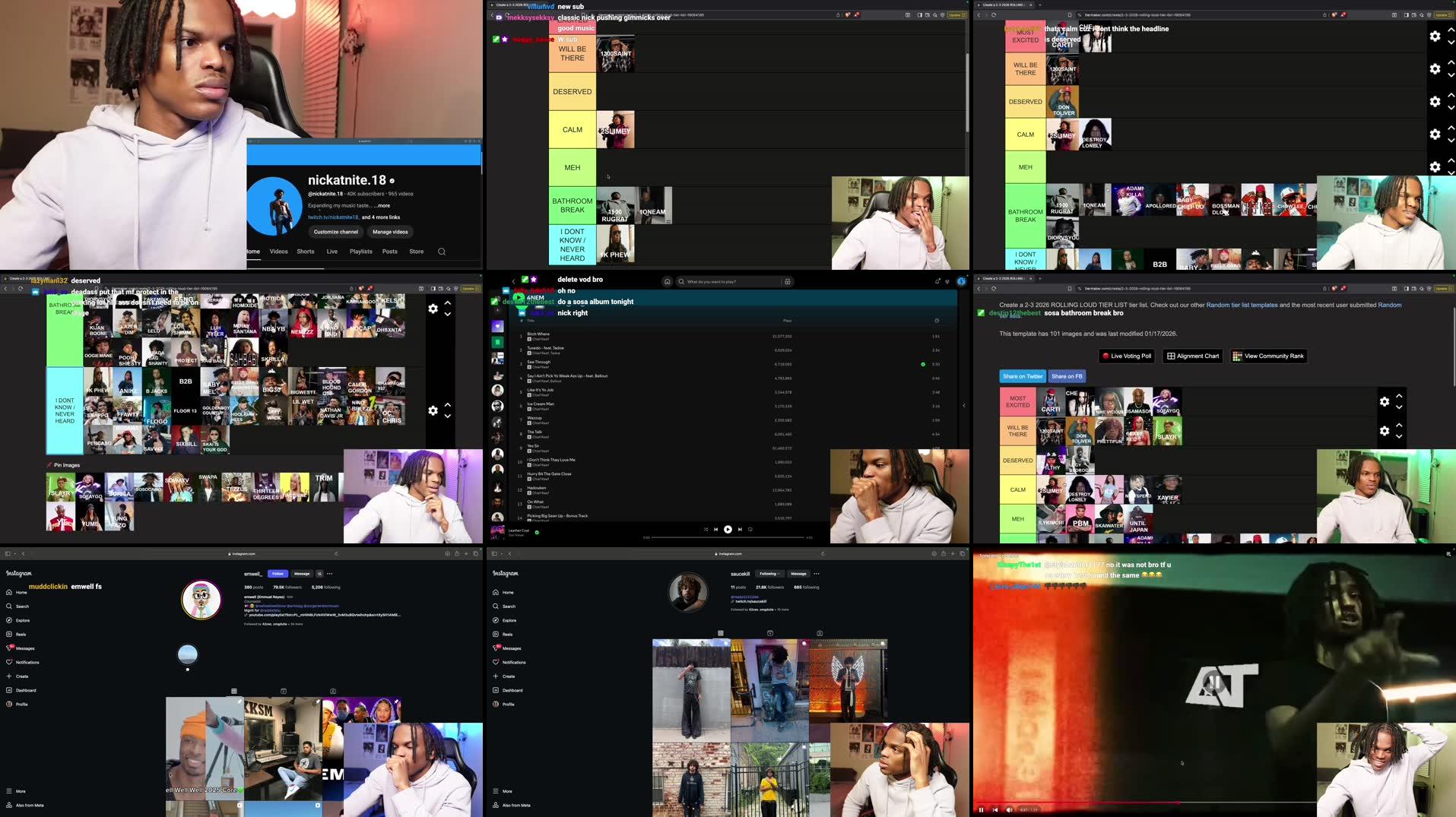Image resolution: width=1456 pixels, height=817 pixels.
Task: Open the Shorts tab on nickatnite.18's channel
Action: [305, 251]
